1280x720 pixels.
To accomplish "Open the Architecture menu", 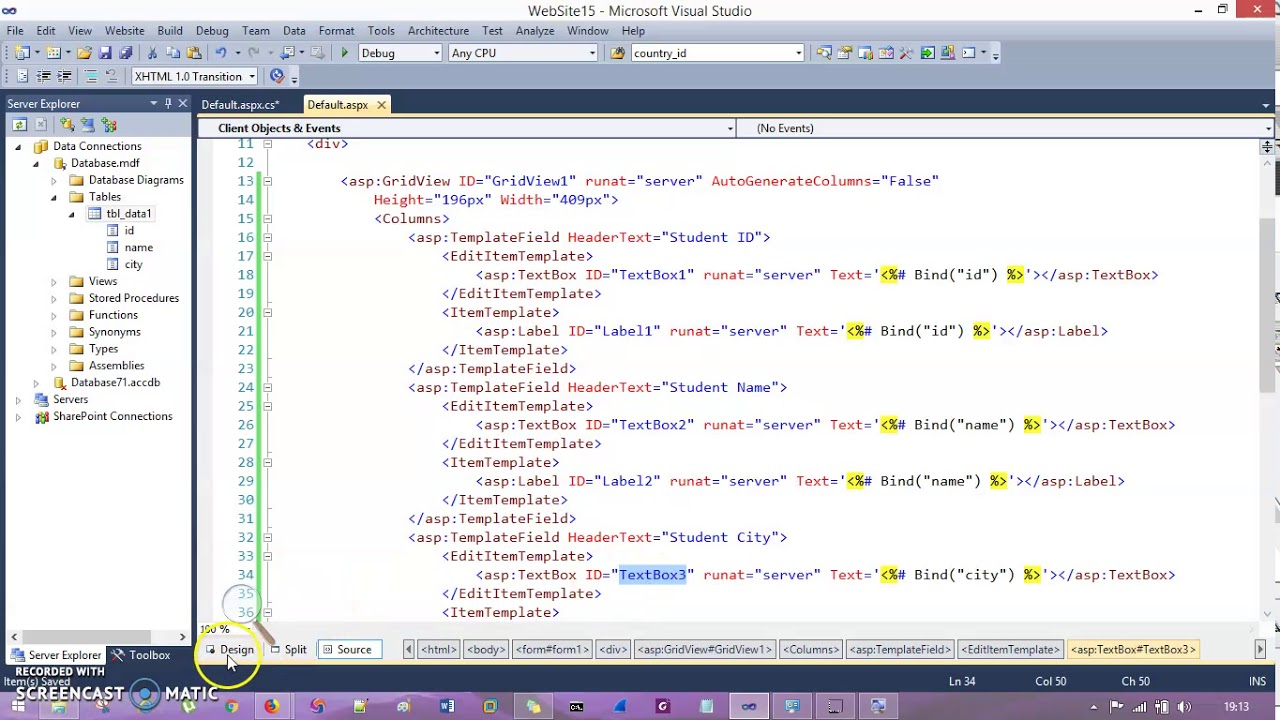I will [438, 31].
